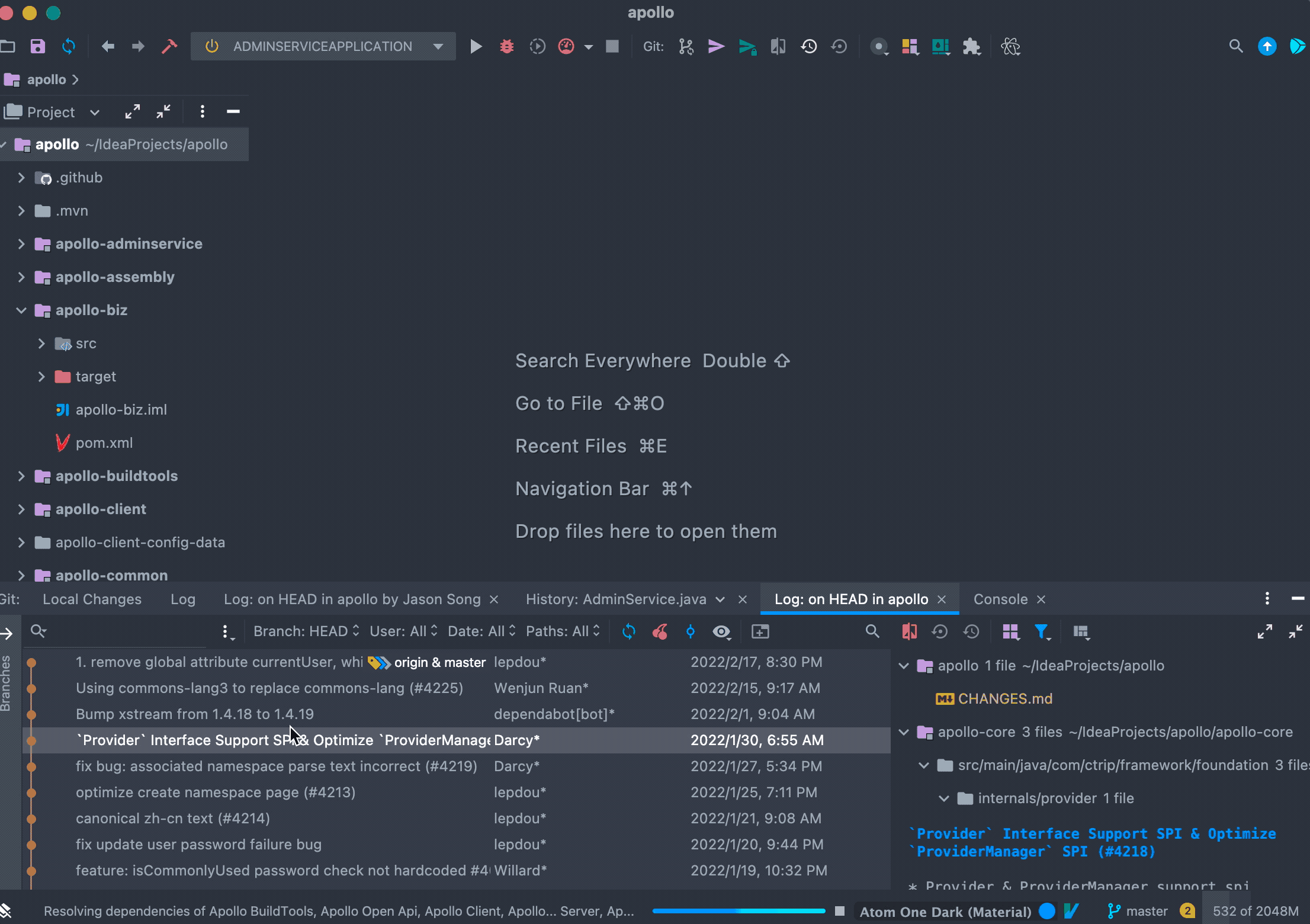Screen dimensions: 1310x924
Task: Click the cherry-pick icon in log toolbar
Action: (x=660, y=631)
